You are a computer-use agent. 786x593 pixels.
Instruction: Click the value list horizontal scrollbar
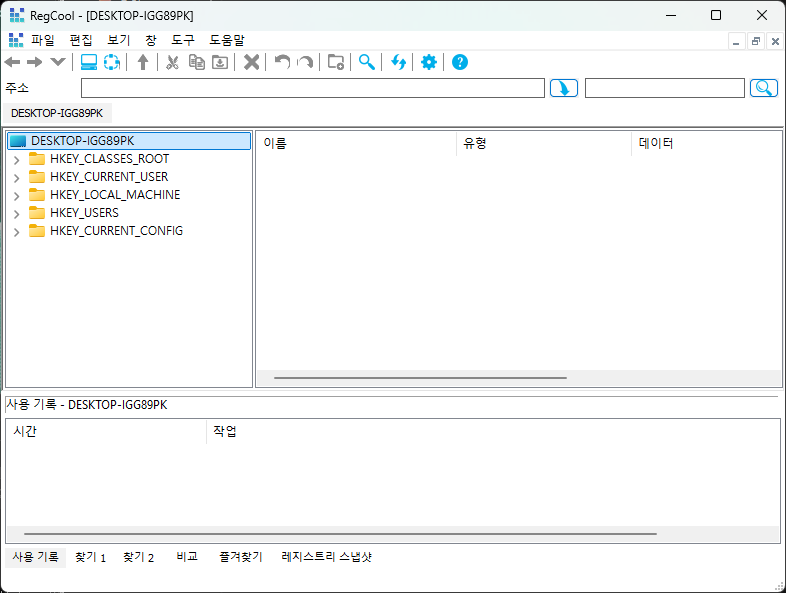coord(420,377)
